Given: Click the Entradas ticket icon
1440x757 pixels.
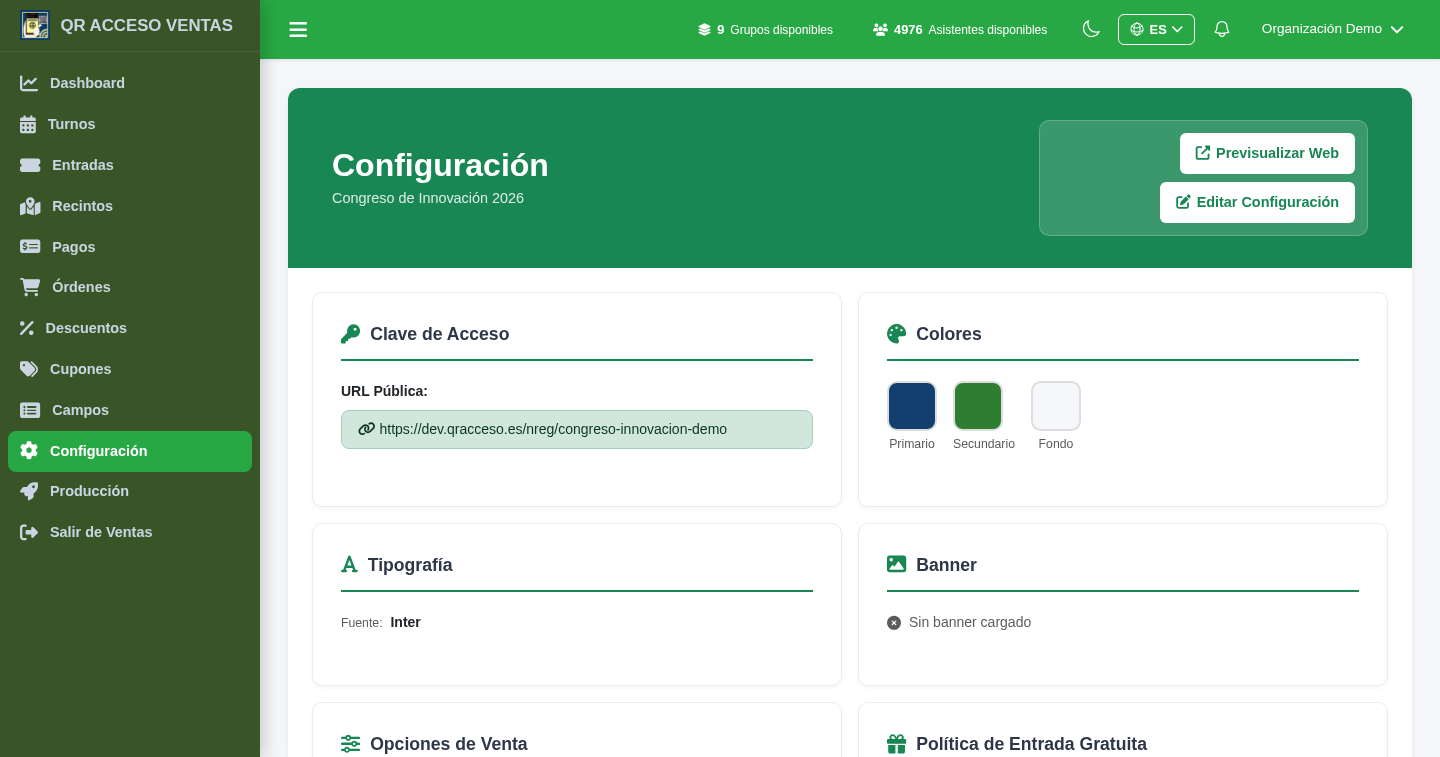Looking at the screenshot, I should click(30, 165).
